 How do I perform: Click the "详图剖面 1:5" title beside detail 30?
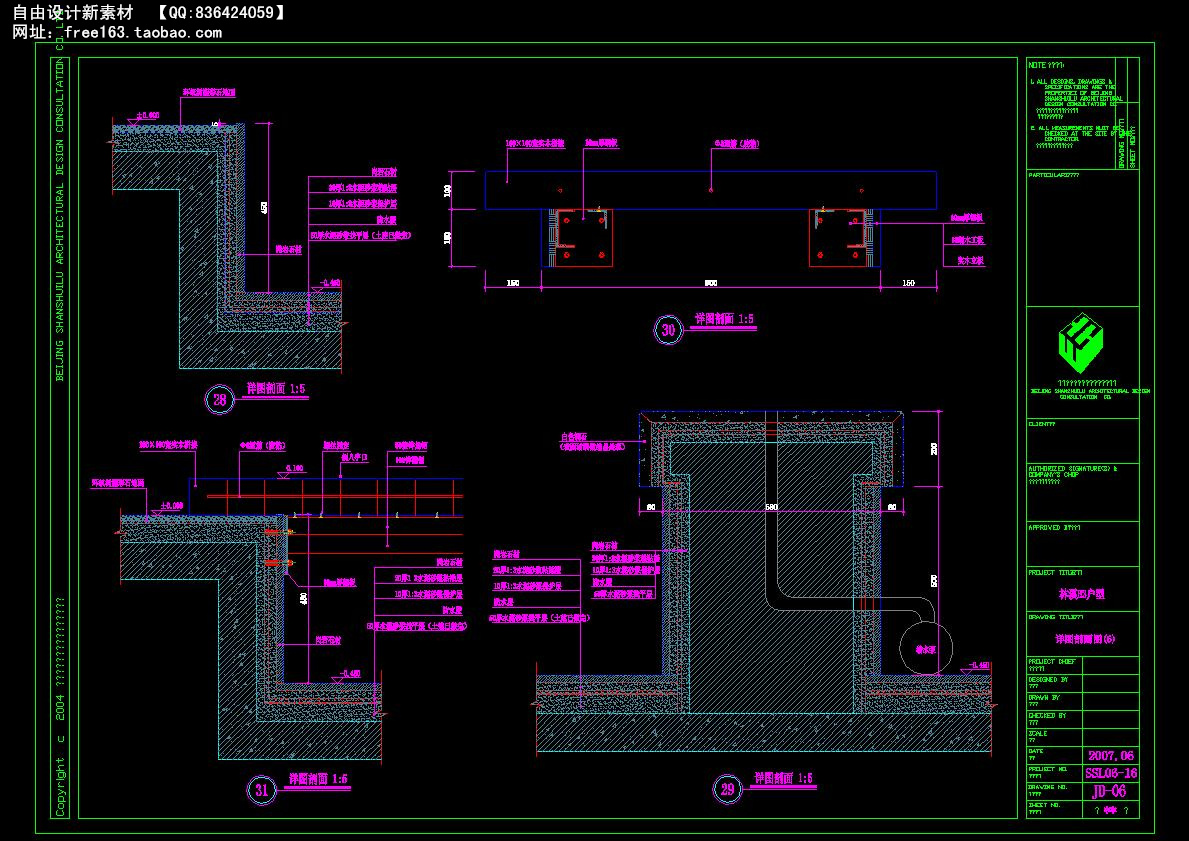pos(725,319)
